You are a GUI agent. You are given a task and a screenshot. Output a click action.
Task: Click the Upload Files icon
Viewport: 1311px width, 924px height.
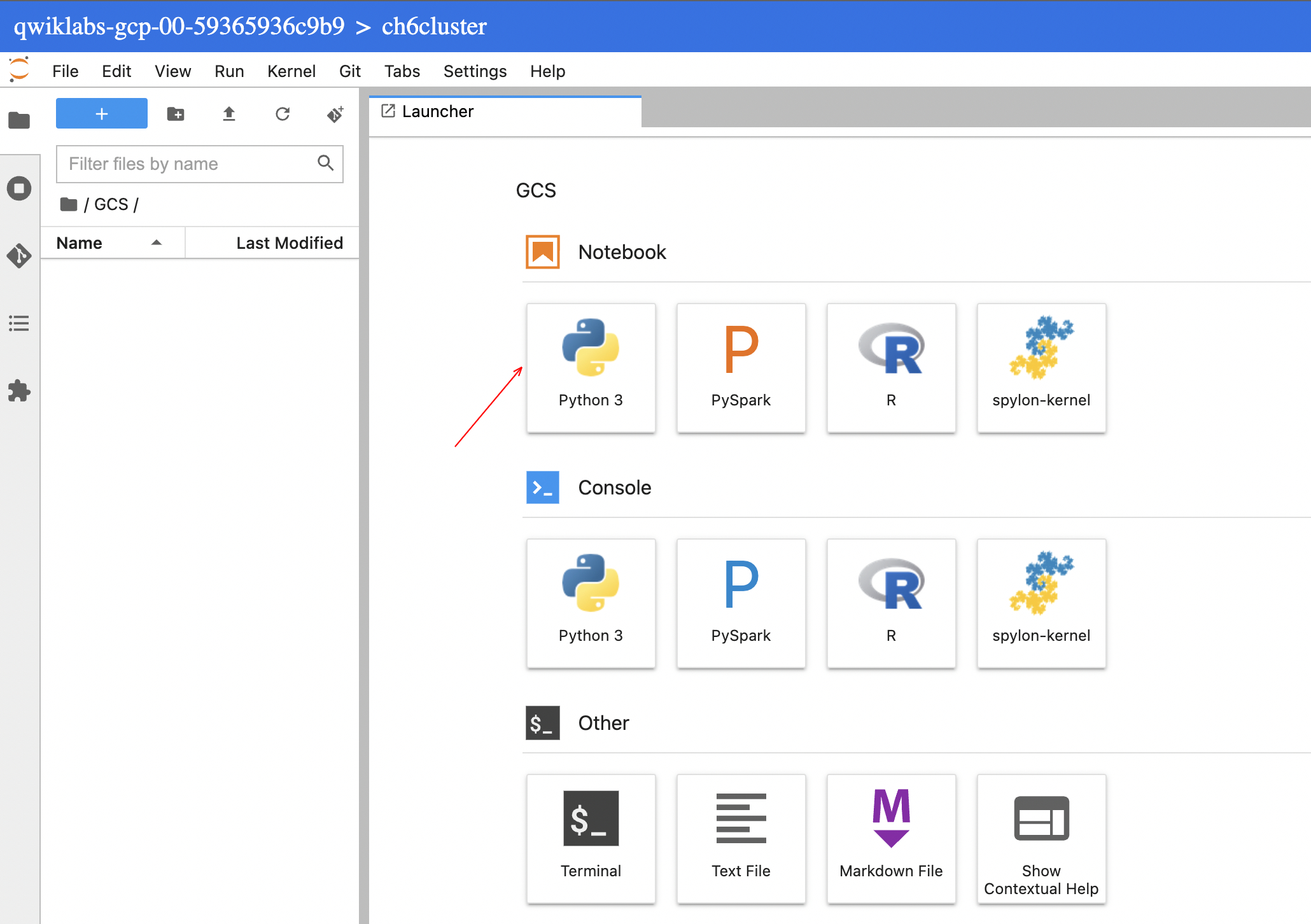[x=229, y=114]
